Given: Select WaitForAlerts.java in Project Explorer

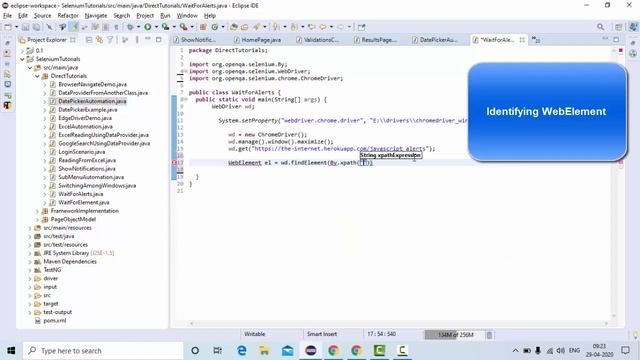Looking at the screenshot, I should pos(80,194).
